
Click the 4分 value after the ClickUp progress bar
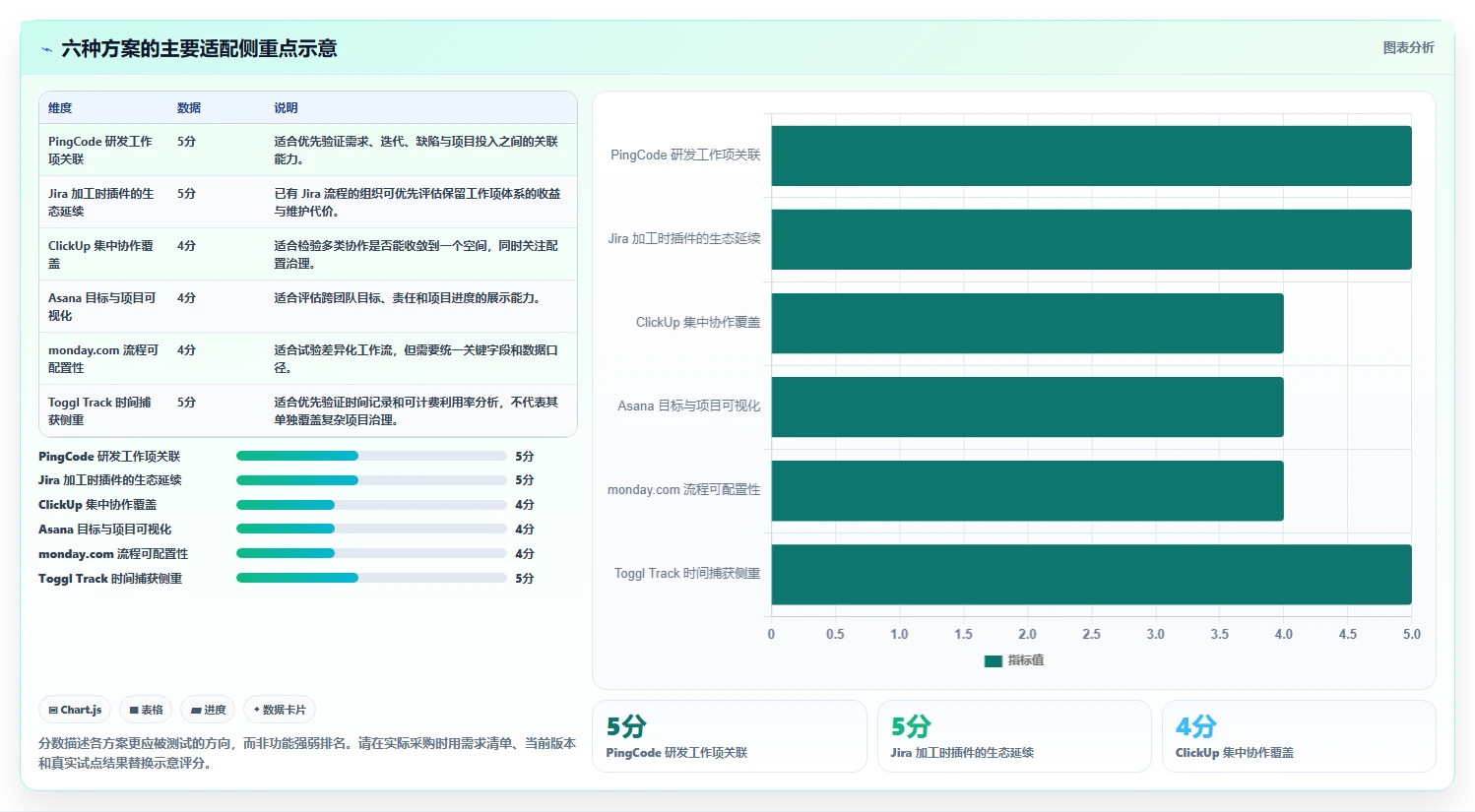tap(525, 505)
